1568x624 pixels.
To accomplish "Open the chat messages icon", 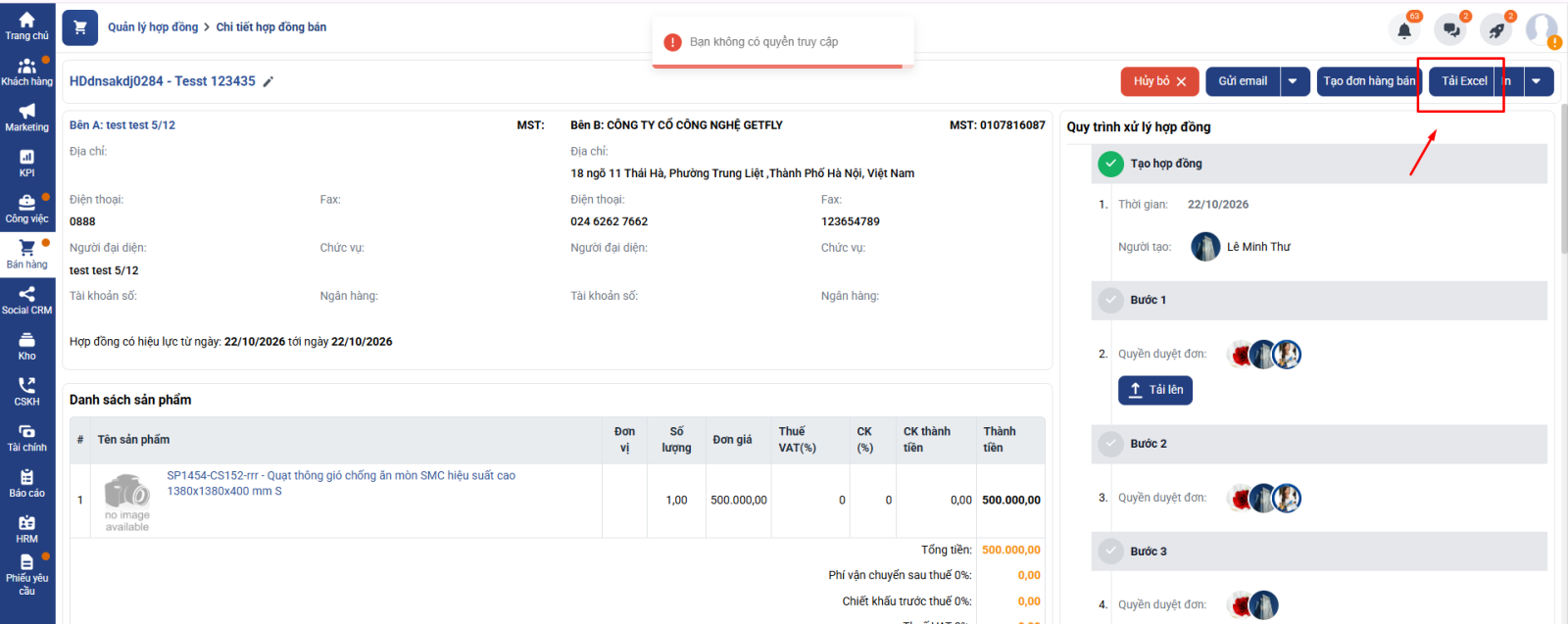I will [x=1450, y=29].
